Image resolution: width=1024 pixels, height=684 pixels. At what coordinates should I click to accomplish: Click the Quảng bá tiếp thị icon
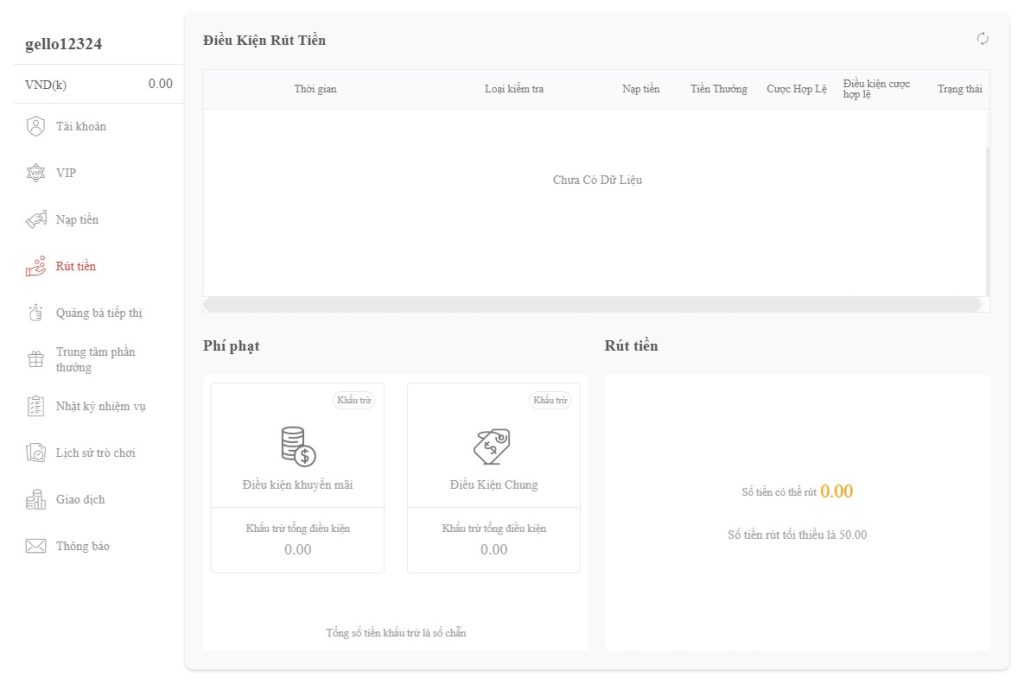point(36,313)
